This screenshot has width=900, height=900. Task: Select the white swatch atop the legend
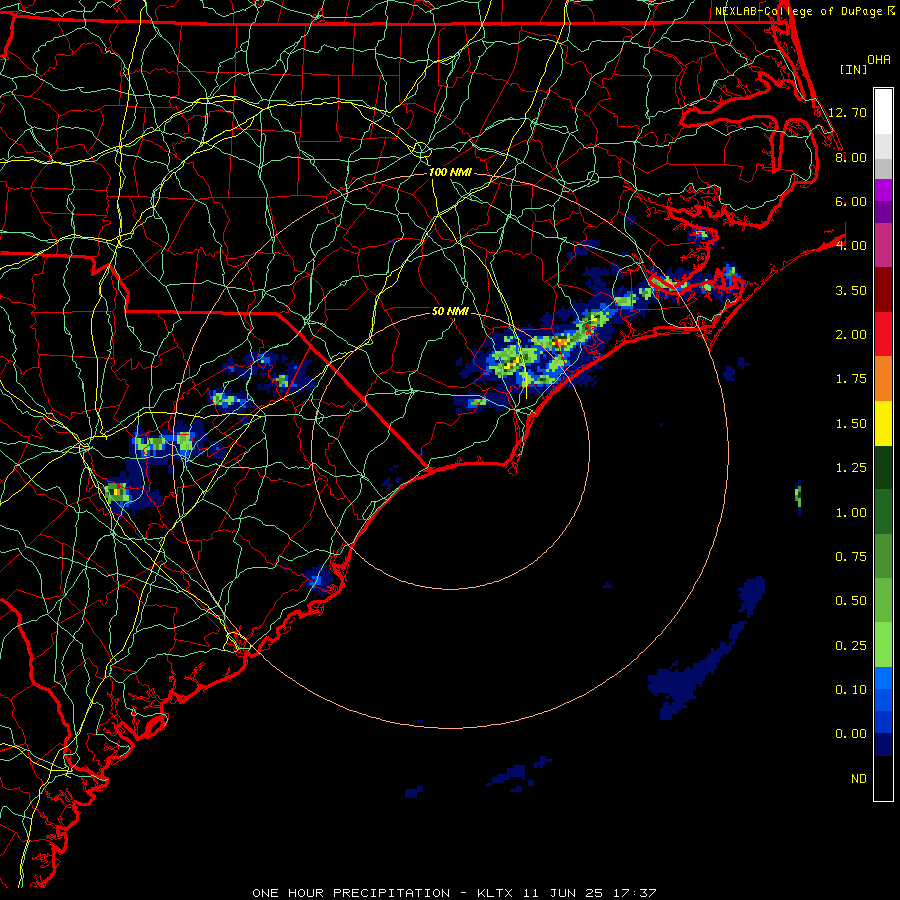coord(883,112)
